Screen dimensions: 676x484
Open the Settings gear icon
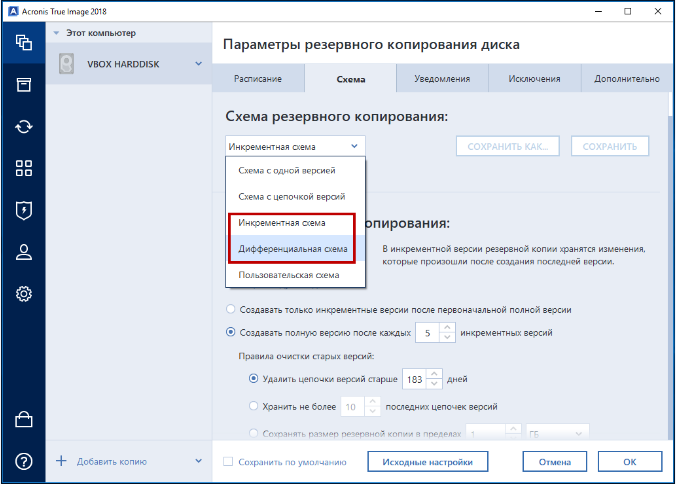tap(24, 294)
